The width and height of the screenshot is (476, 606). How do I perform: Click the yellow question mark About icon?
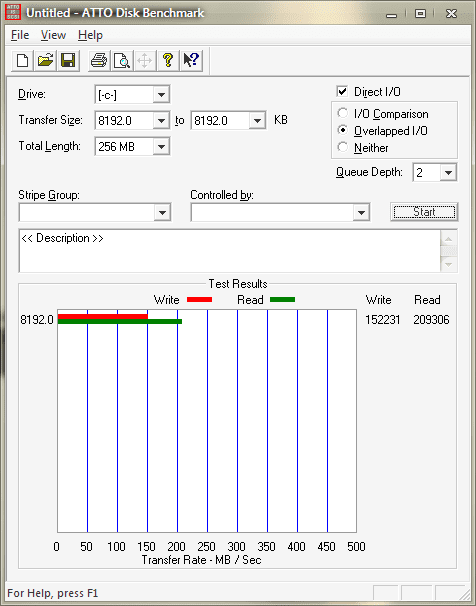click(x=168, y=61)
